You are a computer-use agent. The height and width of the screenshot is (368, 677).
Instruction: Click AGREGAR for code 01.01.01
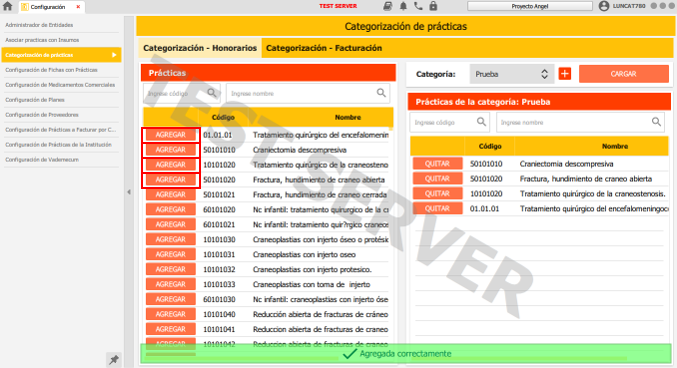tap(171, 135)
